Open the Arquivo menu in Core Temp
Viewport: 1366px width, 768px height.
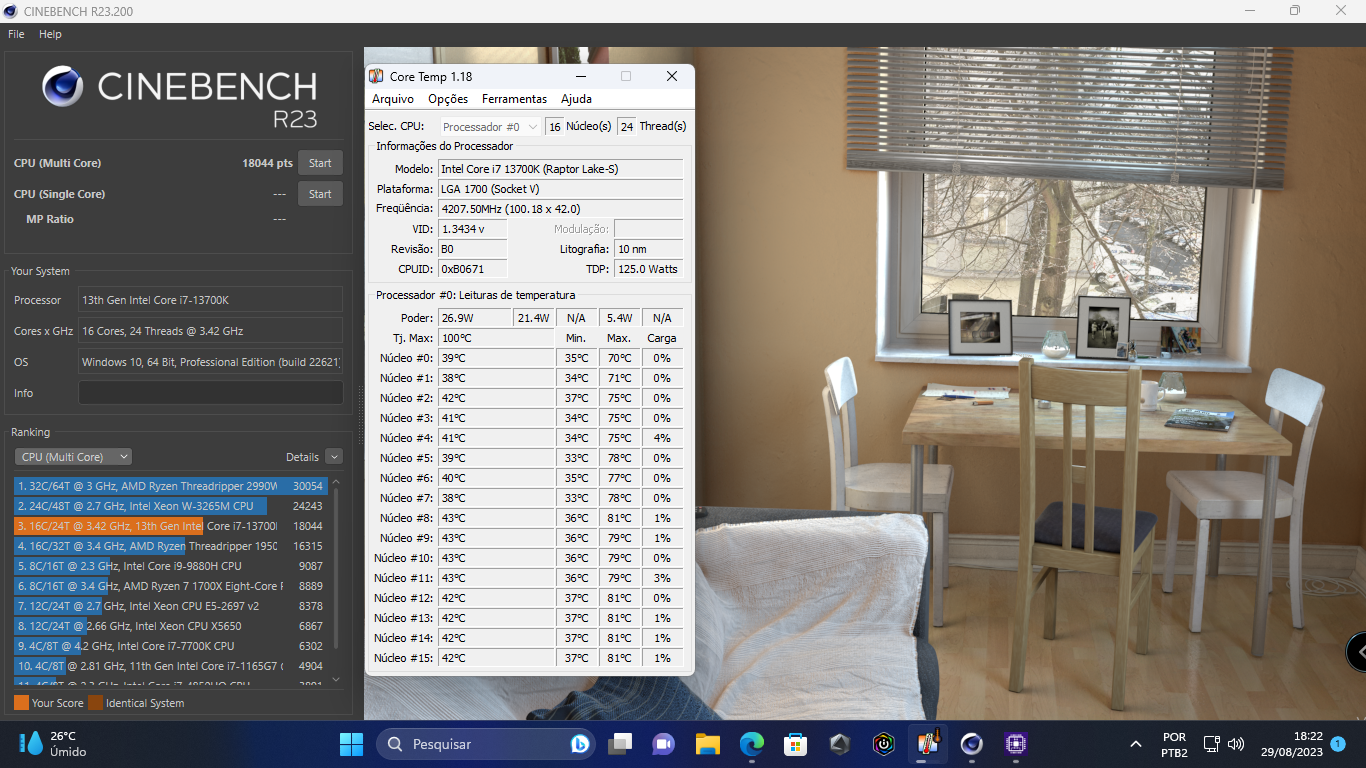(x=393, y=99)
